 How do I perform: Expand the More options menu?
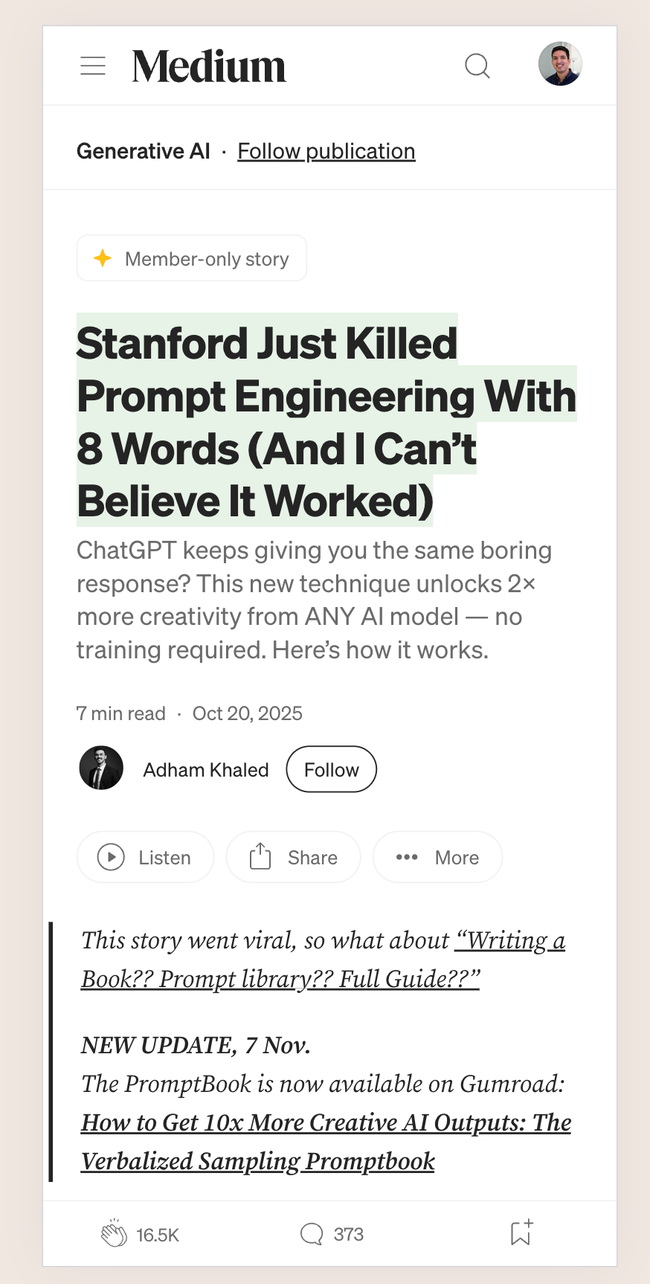(x=437, y=857)
